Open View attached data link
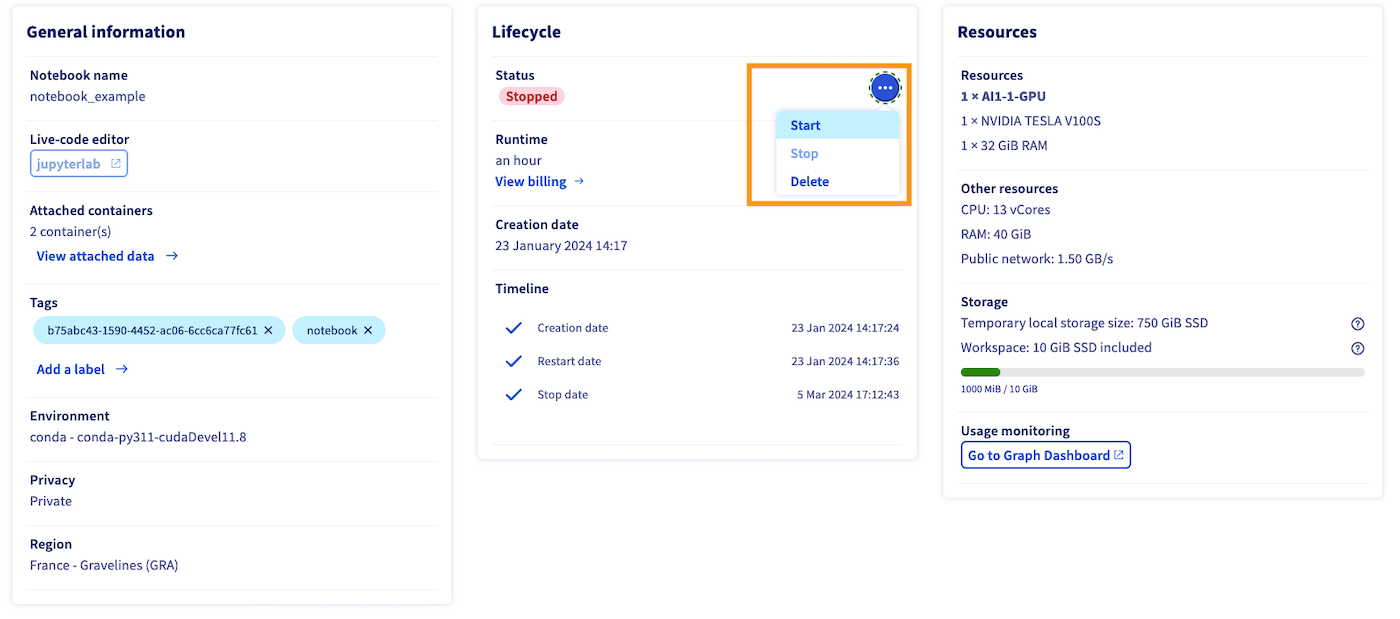 96,256
